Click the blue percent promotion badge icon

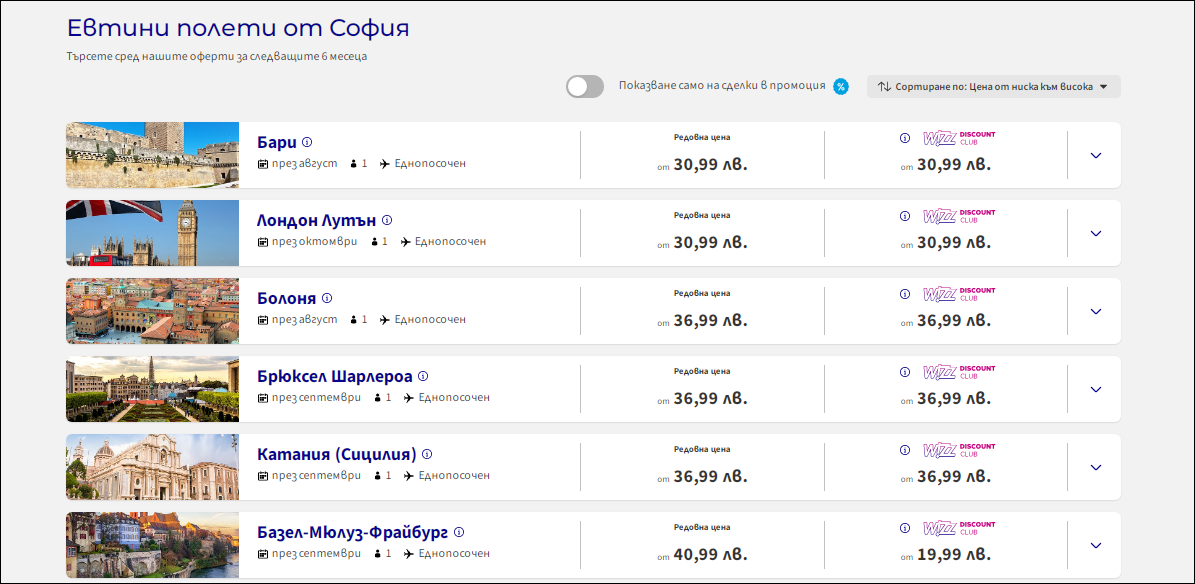(x=841, y=86)
